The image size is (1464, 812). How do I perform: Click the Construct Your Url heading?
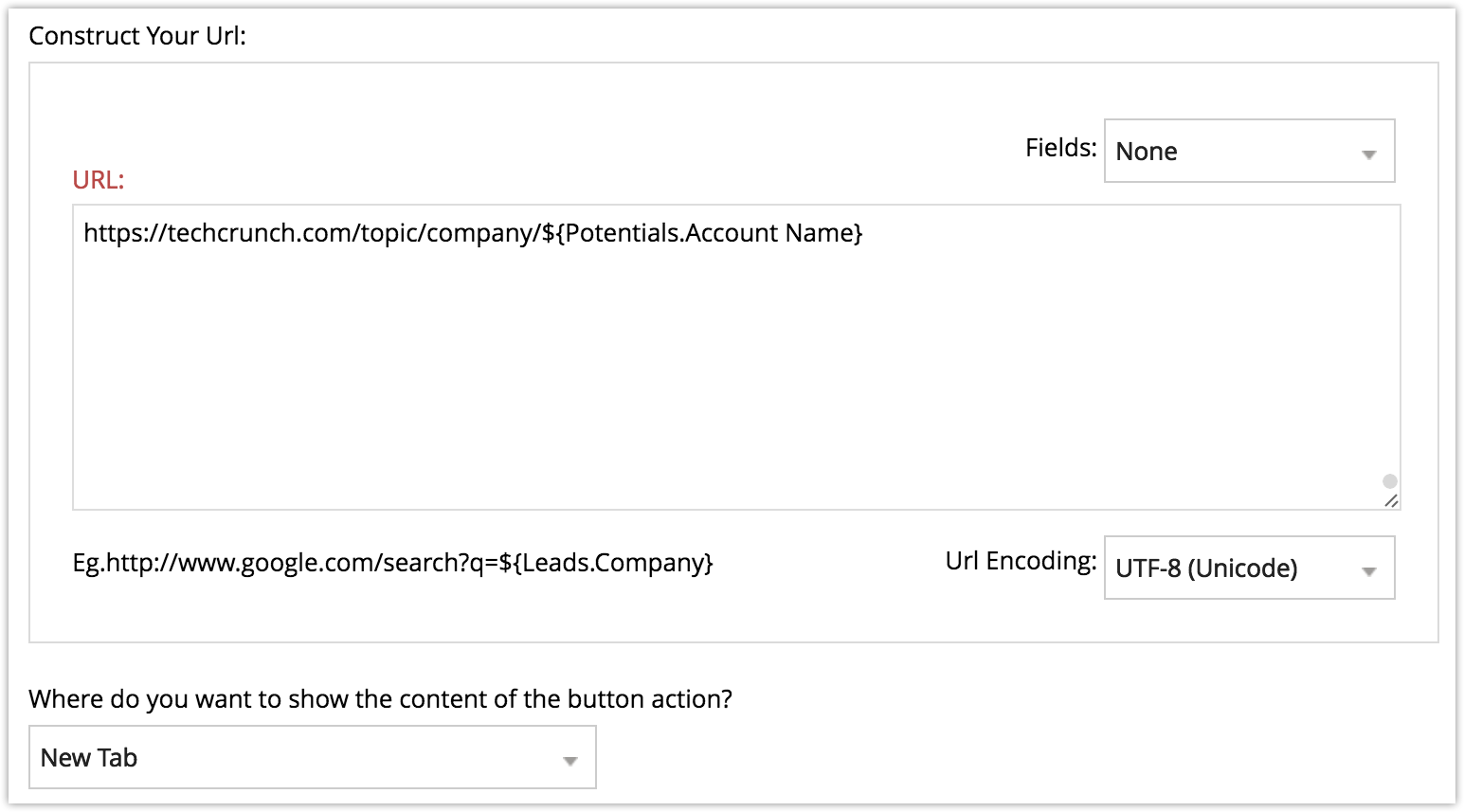point(137,36)
